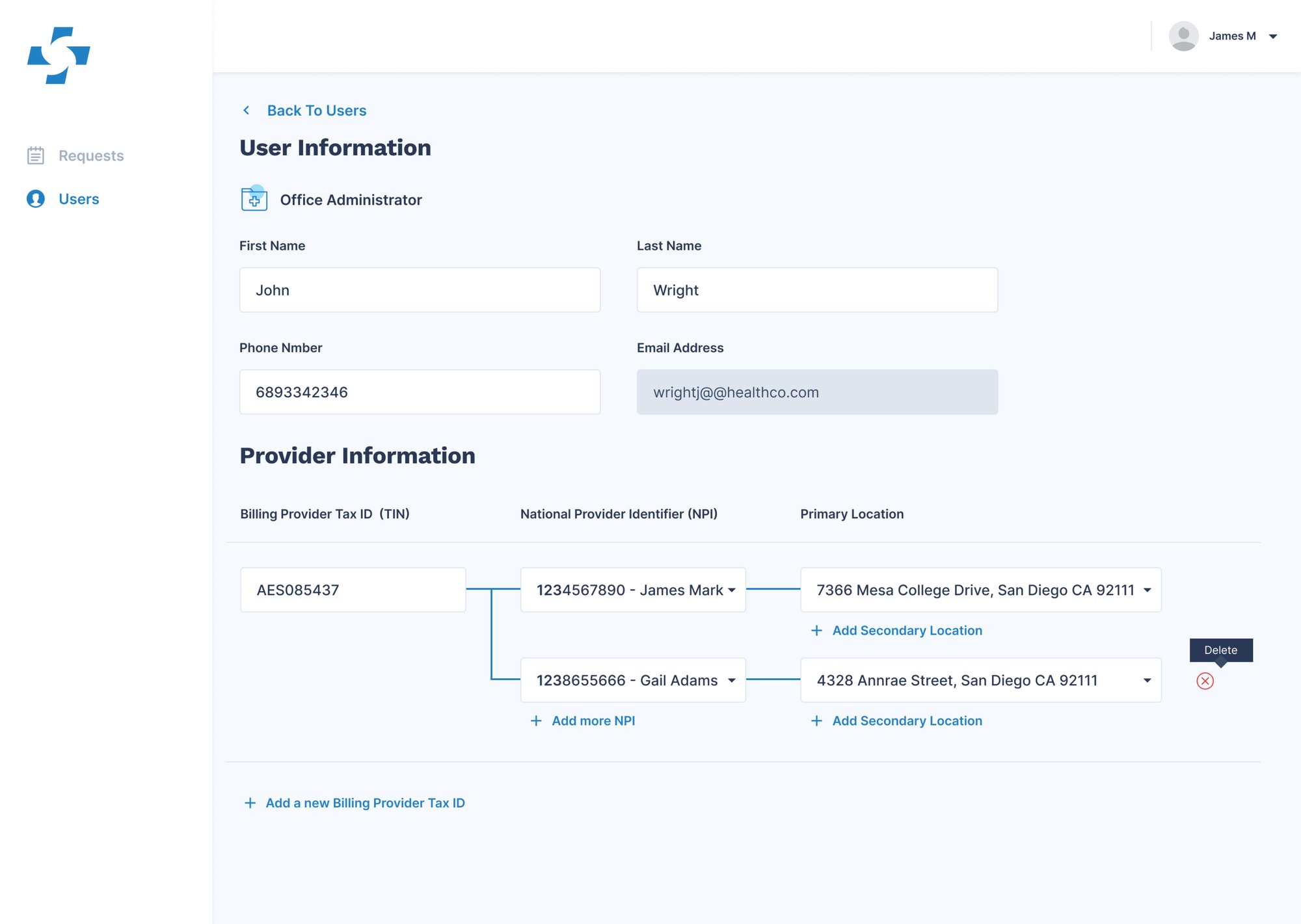Click the red delete circle icon
The width and height of the screenshot is (1301, 924).
tap(1205, 681)
